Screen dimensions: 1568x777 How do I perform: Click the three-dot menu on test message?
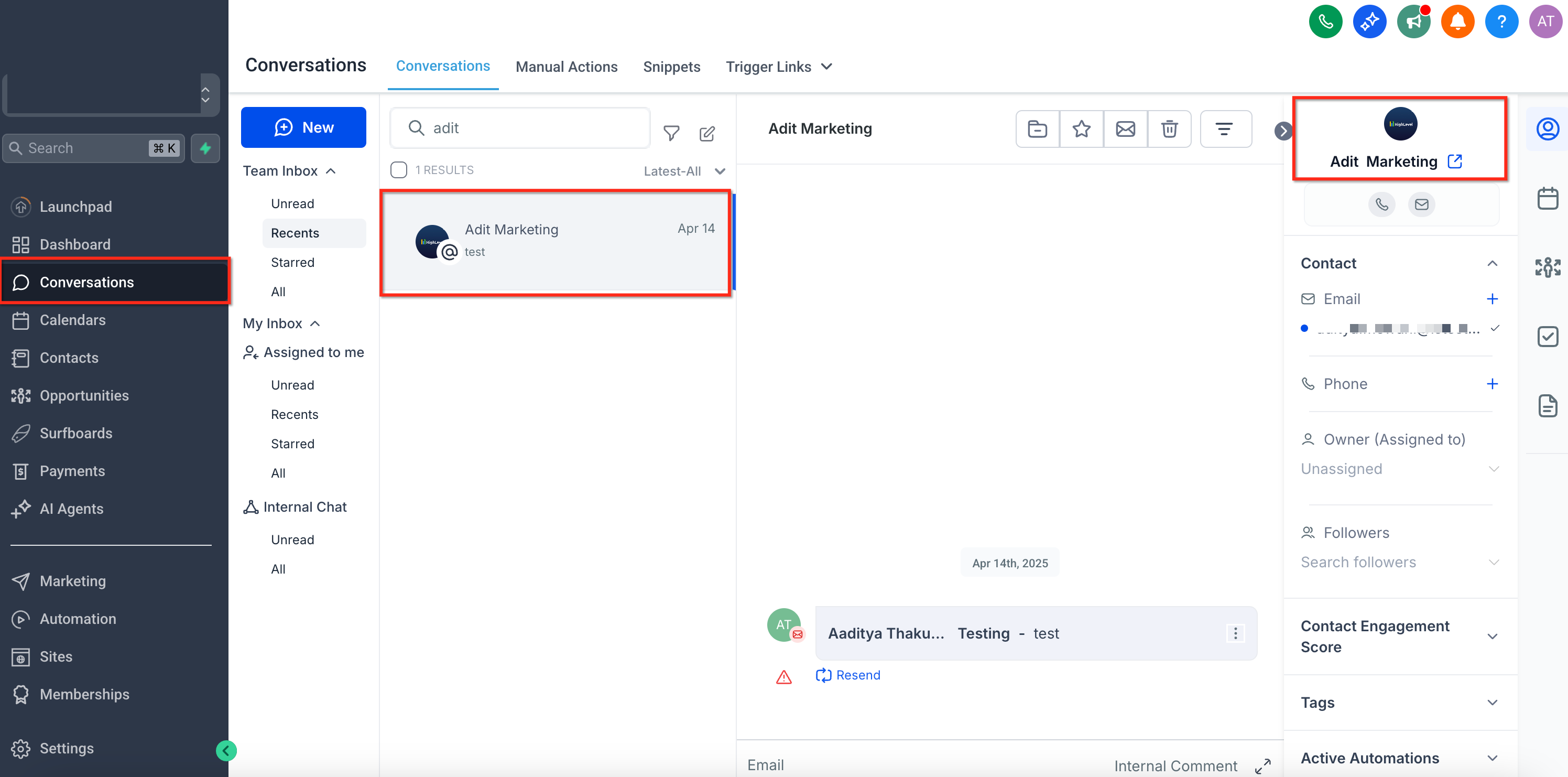click(x=1235, y=633)
